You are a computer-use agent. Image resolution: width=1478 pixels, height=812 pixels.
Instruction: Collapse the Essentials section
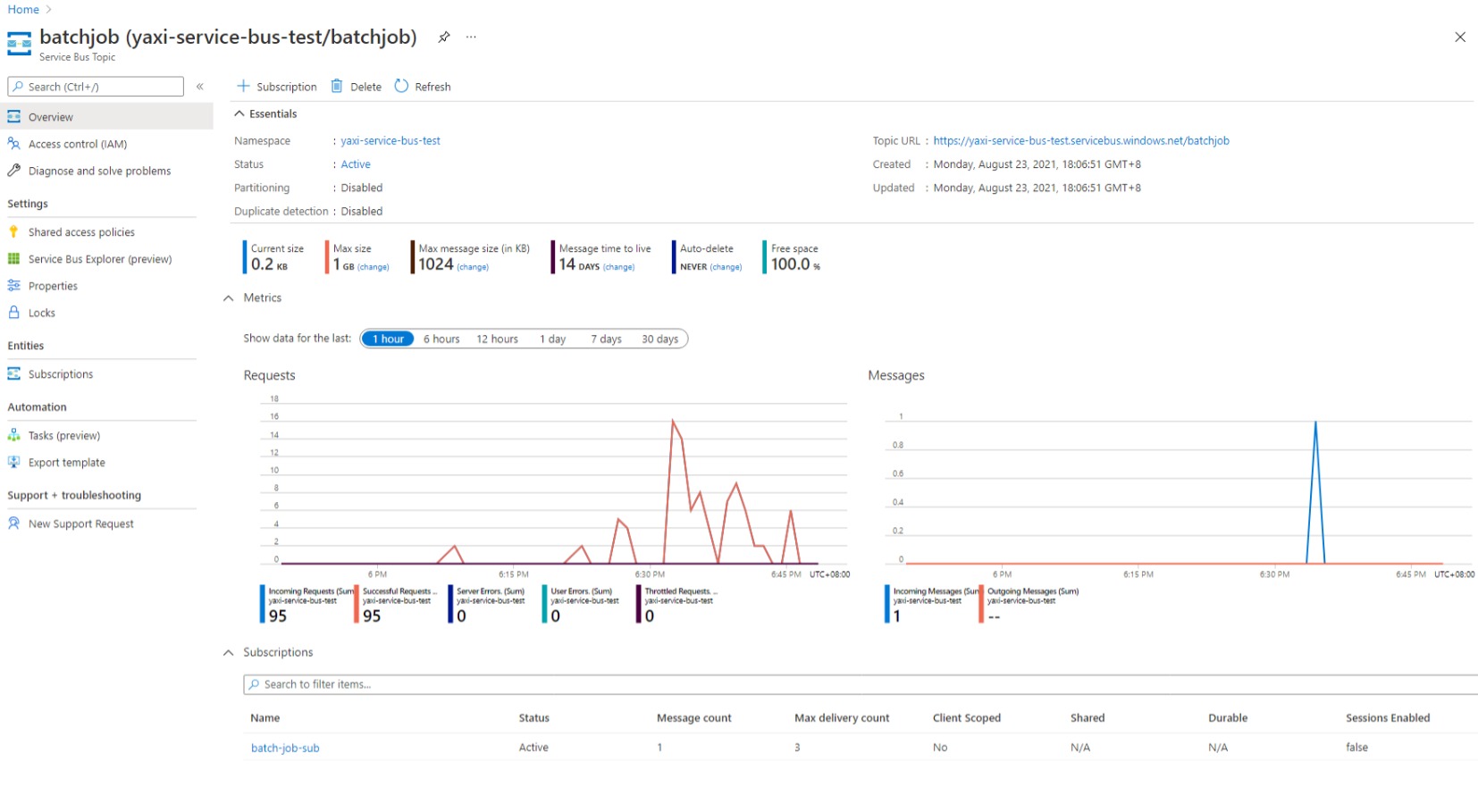(239, 113)
